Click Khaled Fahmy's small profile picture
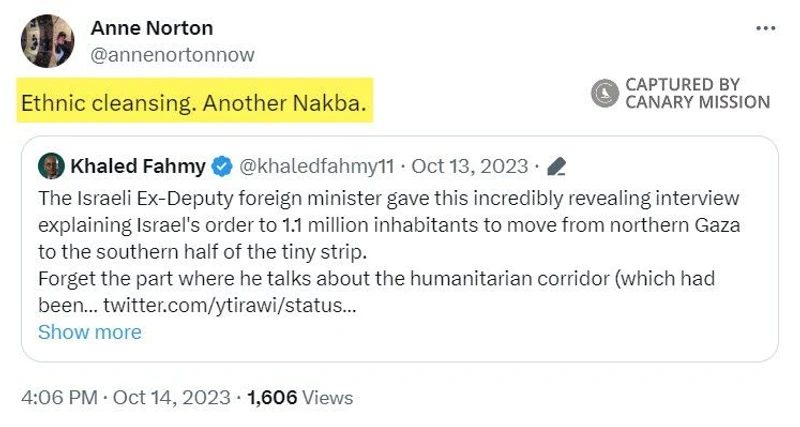800x427 pixels. 51,165
